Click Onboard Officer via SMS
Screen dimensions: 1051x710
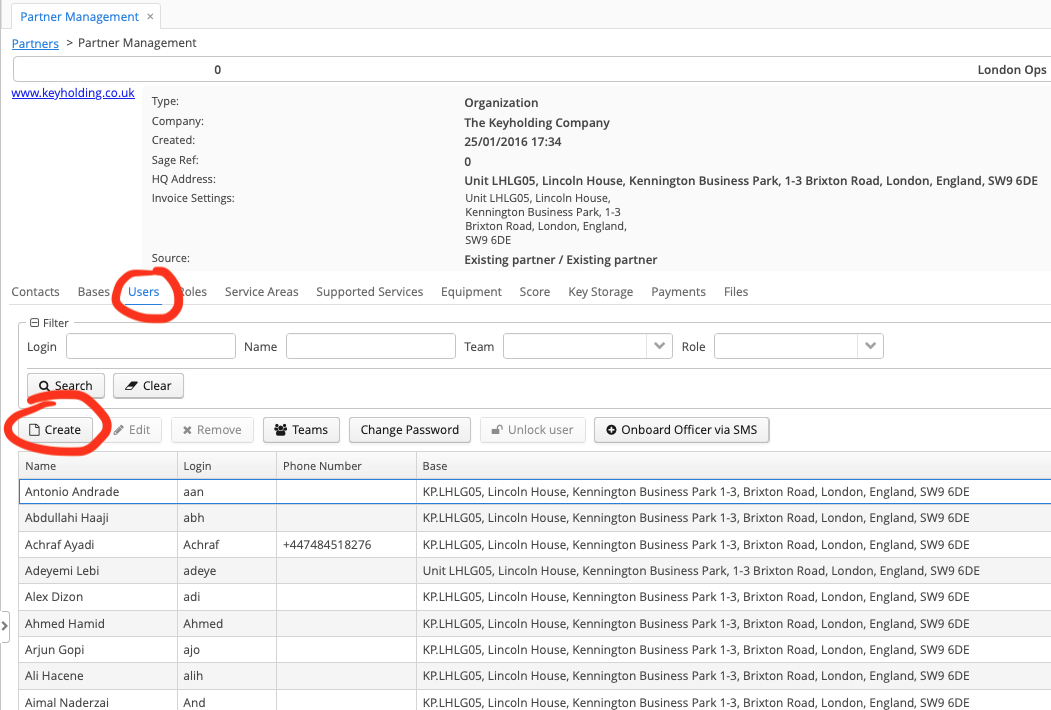[x=681, y=430]
